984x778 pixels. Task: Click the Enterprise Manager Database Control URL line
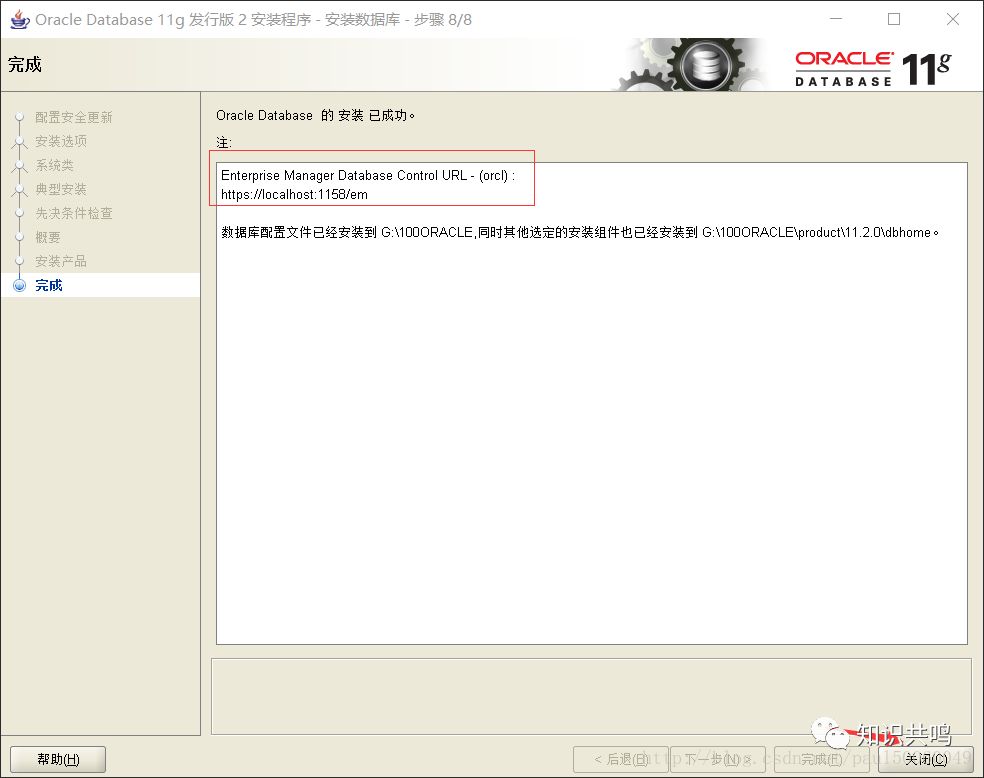coord(368,176)
